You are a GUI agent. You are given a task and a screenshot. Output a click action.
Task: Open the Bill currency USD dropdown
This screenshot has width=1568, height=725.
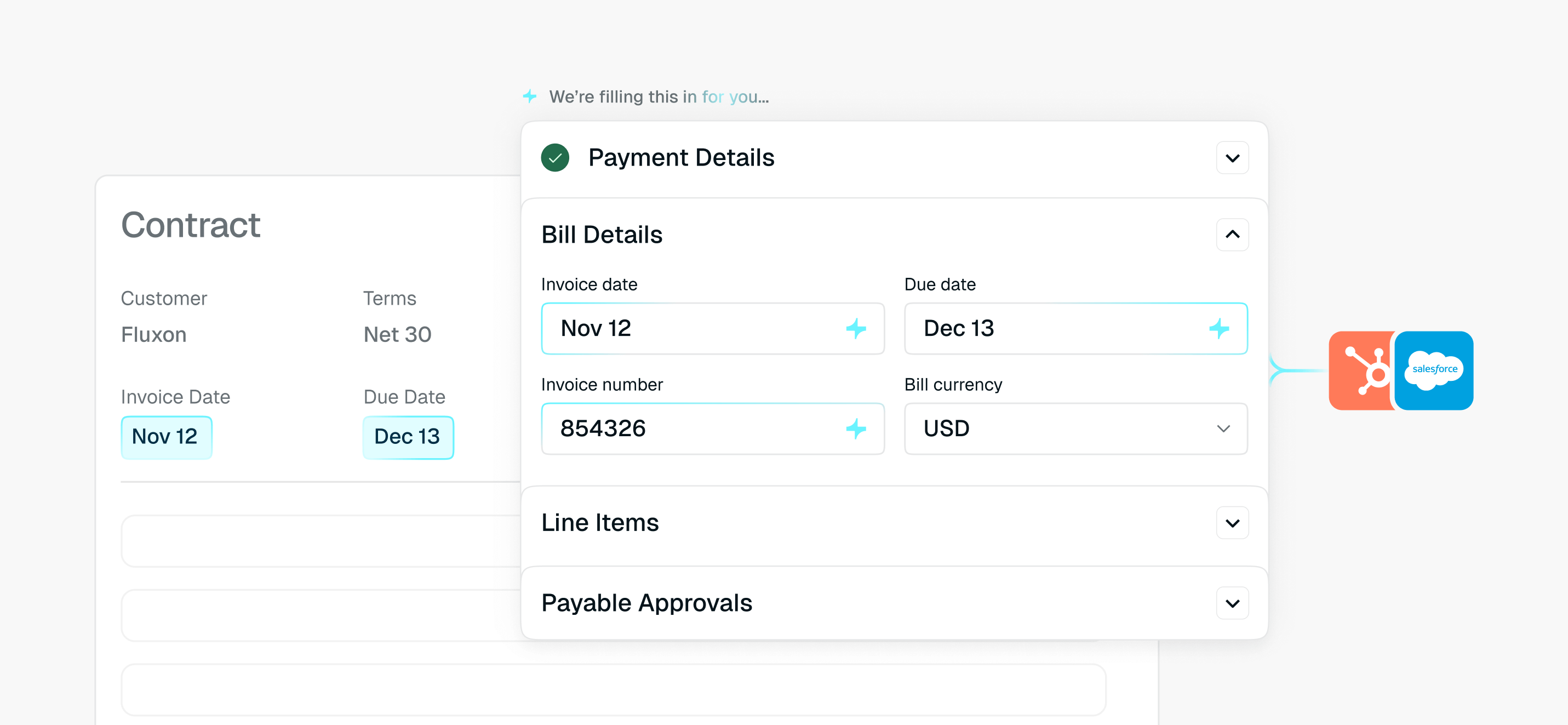pyautogui.click(x=1075, y=429)
